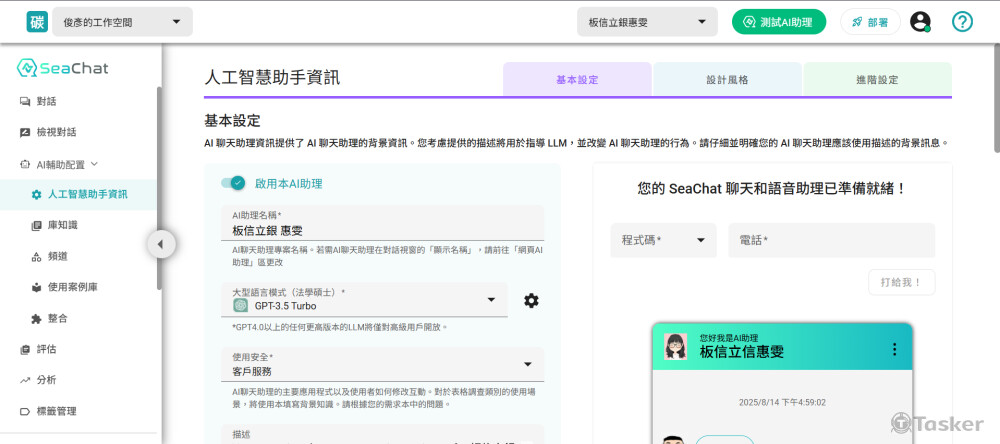
Task: Click the 檢視對話 message icon
Action: [x=25, y=132]
